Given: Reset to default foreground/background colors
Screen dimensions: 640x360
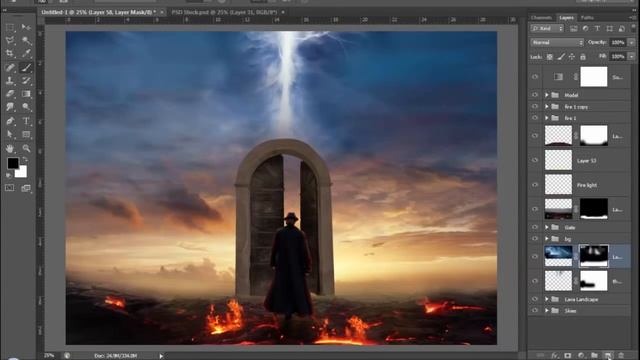Looking at the screenshot, I should coord(9,176).
